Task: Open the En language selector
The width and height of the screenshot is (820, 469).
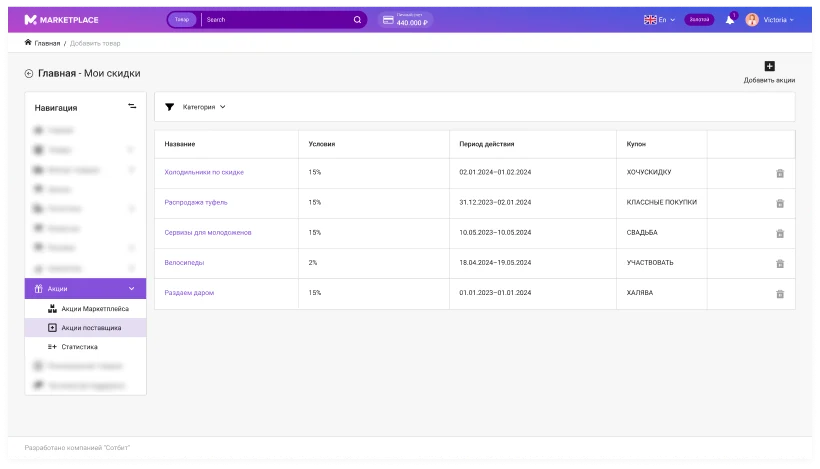Action: 659,20
